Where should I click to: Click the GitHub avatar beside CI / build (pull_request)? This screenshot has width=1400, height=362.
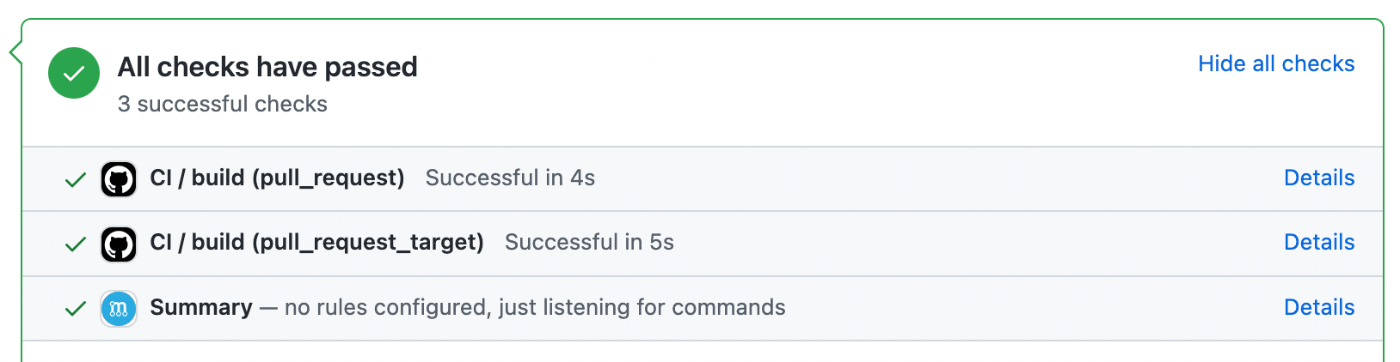[x=119, y=179]
